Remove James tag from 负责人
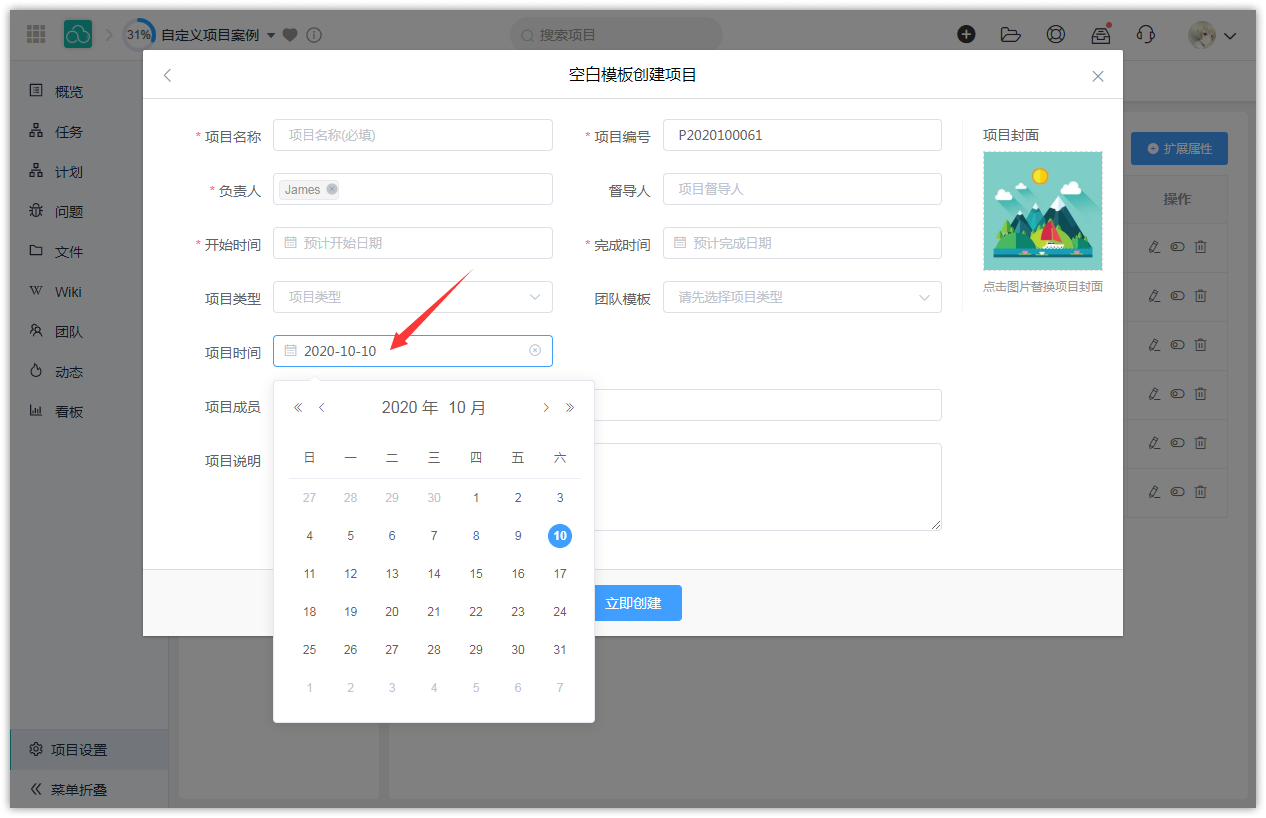This screenshot has width=1266, height=818. (x=332, y=189)
